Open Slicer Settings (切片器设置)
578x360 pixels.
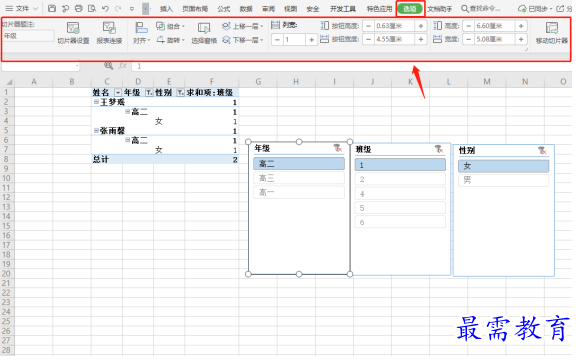[x=73, y=33]
